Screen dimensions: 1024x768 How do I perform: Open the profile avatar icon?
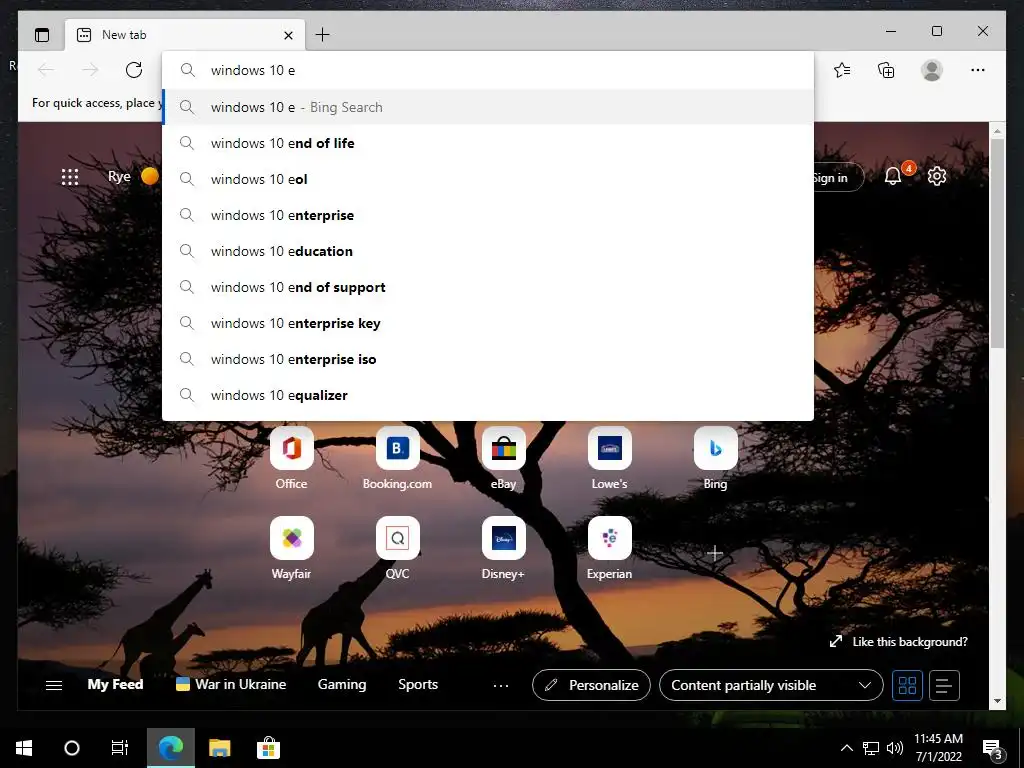(932, 70)
